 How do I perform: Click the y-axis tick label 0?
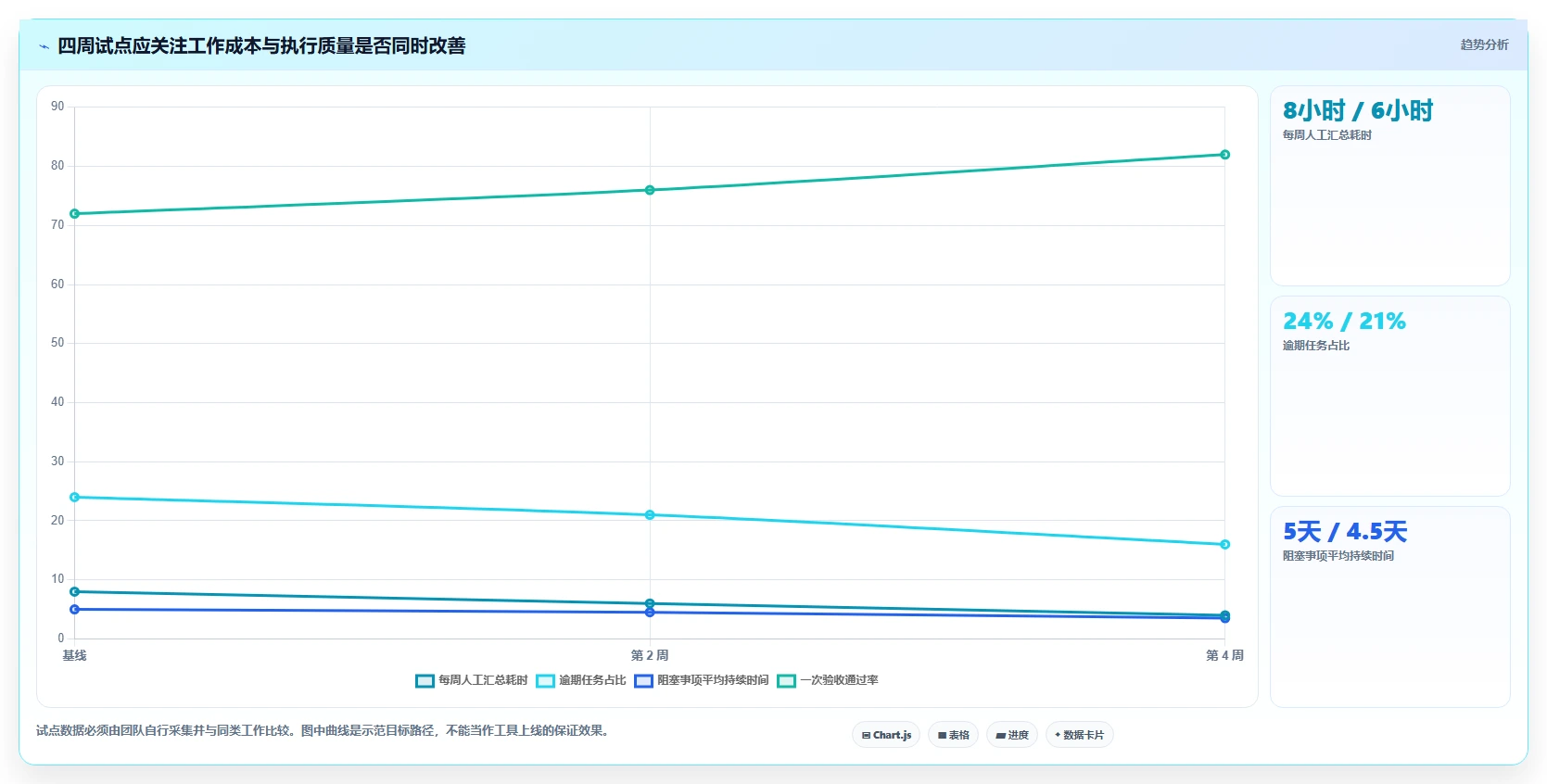(x=61, y=639)
